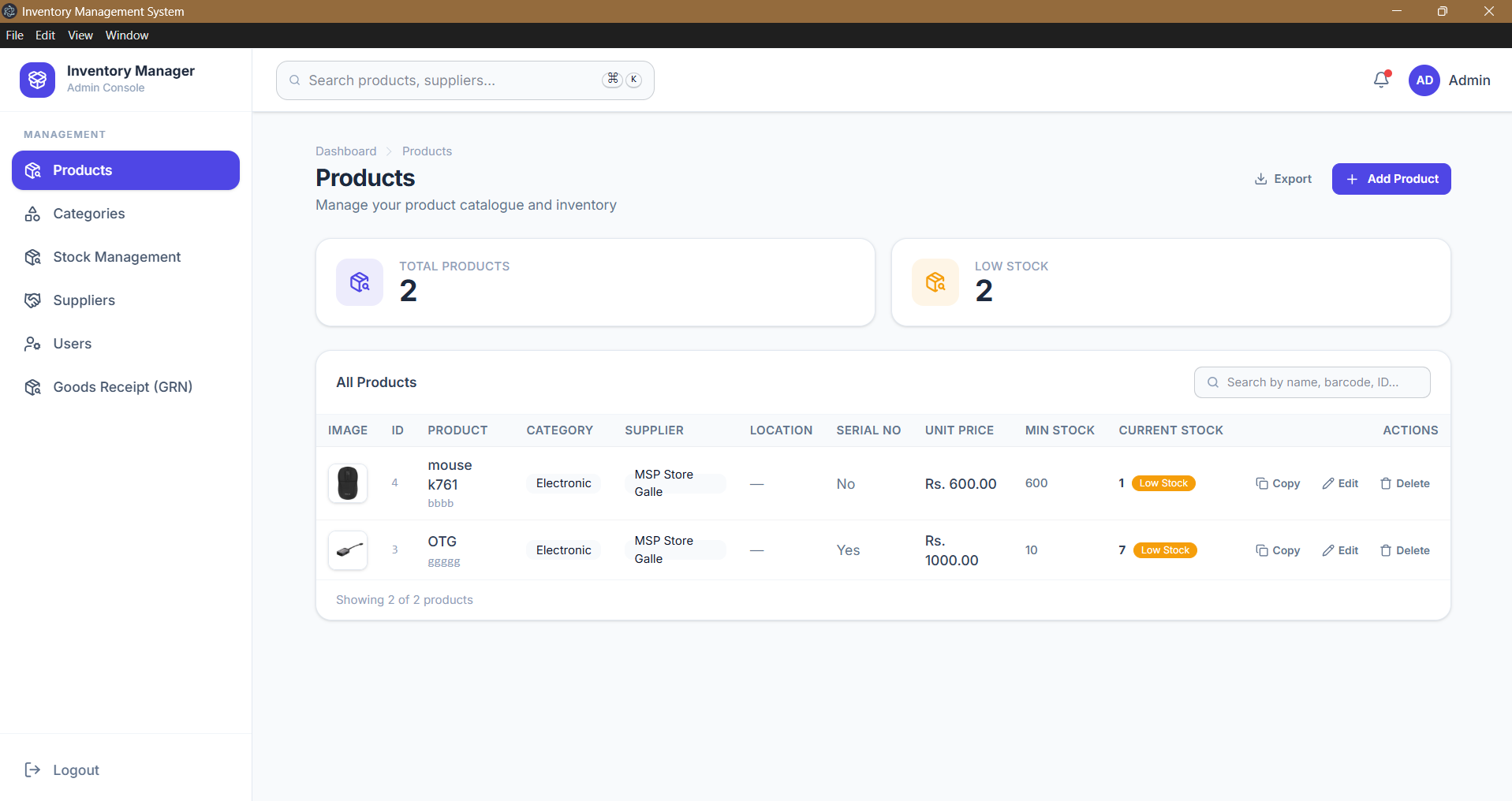Image resolution: width=1512 pixels, height=801 pixels.
Task: Click the Rs. 600.00 price cell
Action: (x=961, y=484)
